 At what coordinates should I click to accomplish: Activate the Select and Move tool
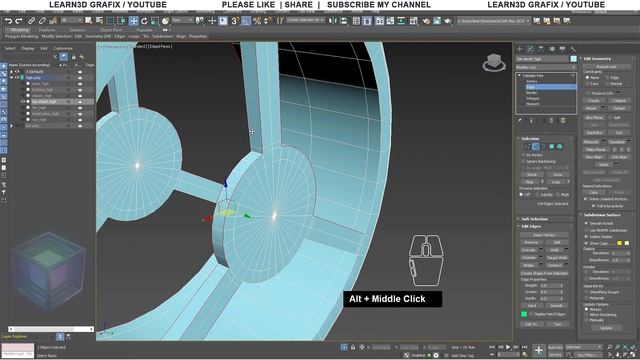(x=133, y=20)
